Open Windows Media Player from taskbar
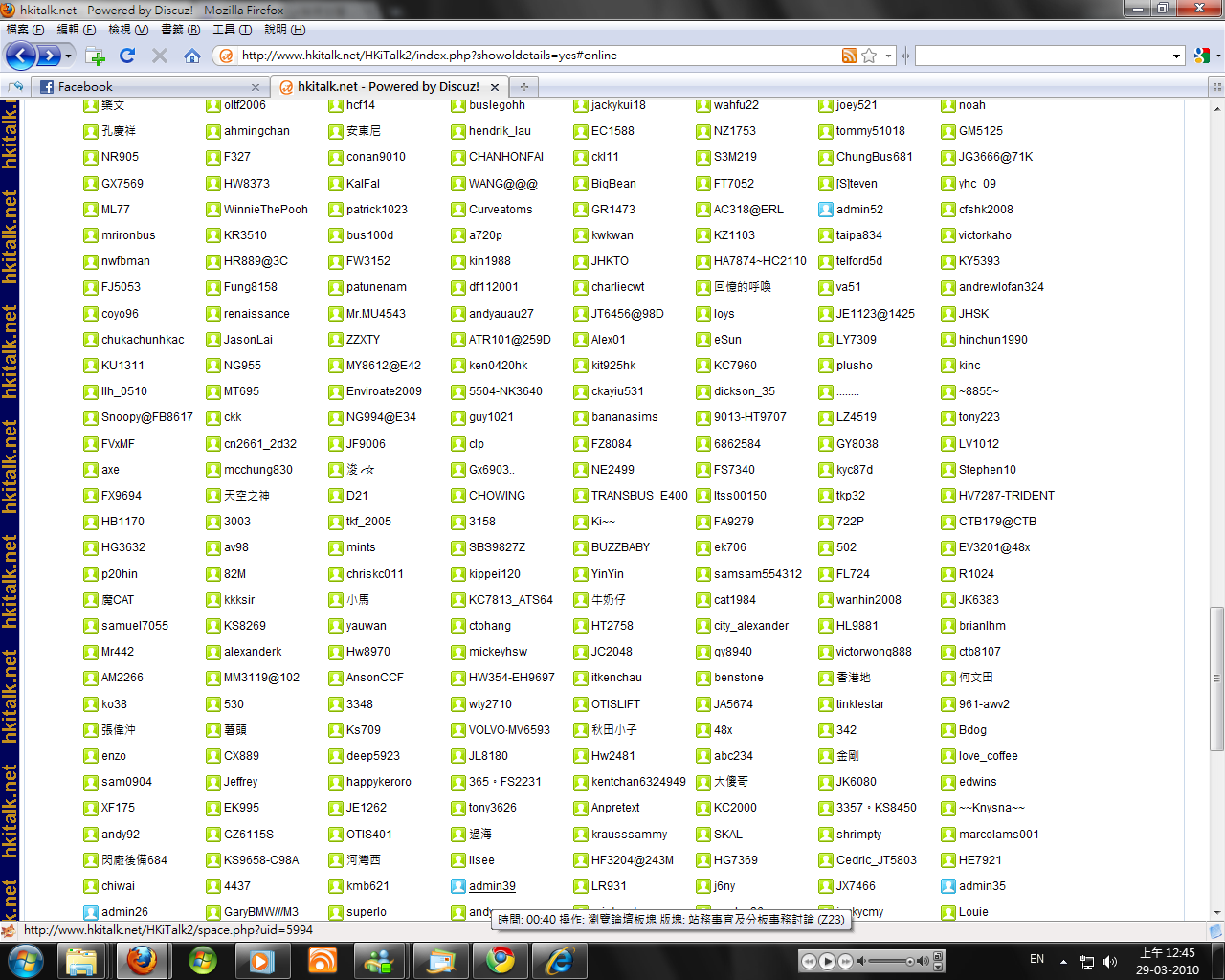 coord(262,960)
